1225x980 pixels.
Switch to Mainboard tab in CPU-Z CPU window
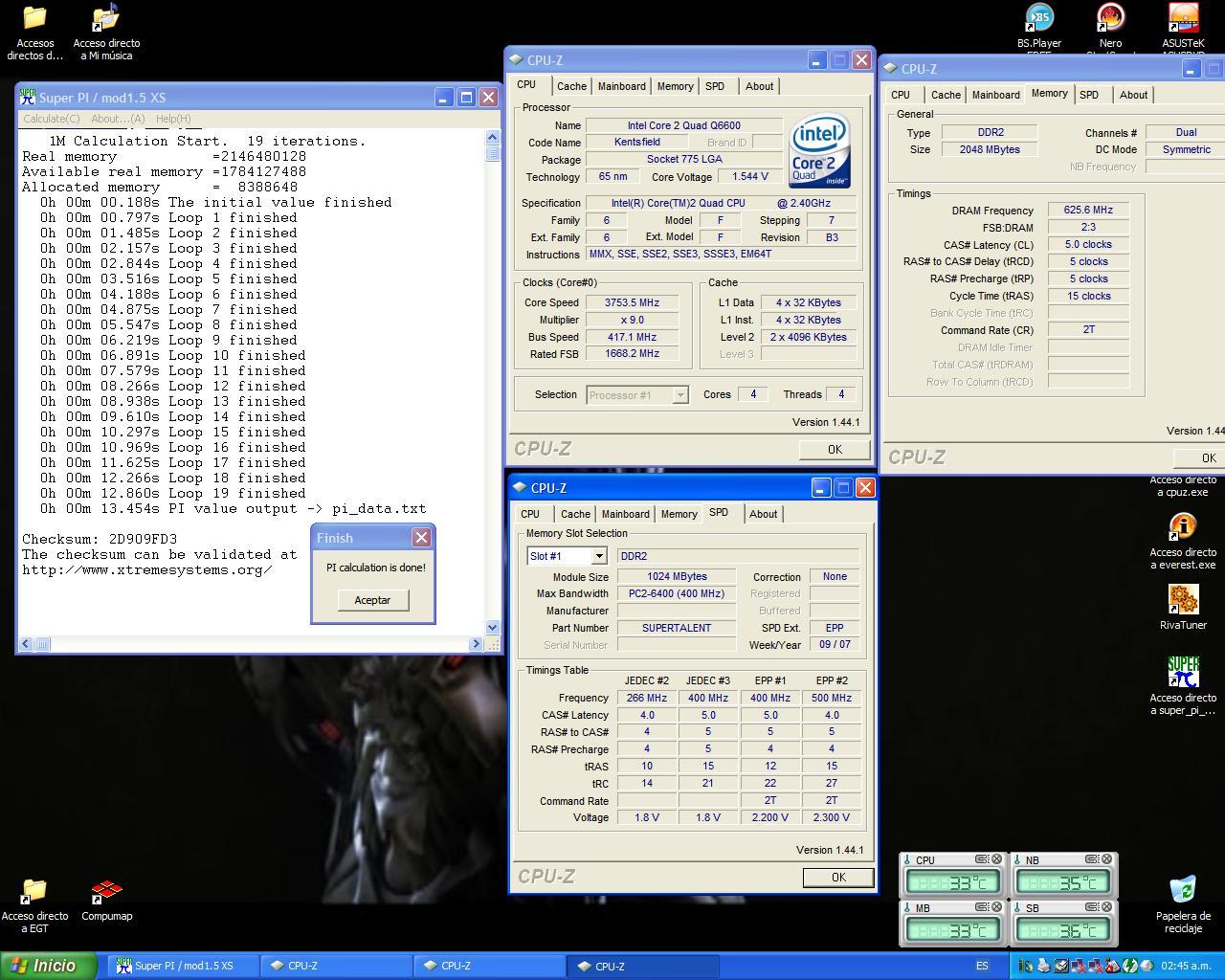[x=622, y=86]
